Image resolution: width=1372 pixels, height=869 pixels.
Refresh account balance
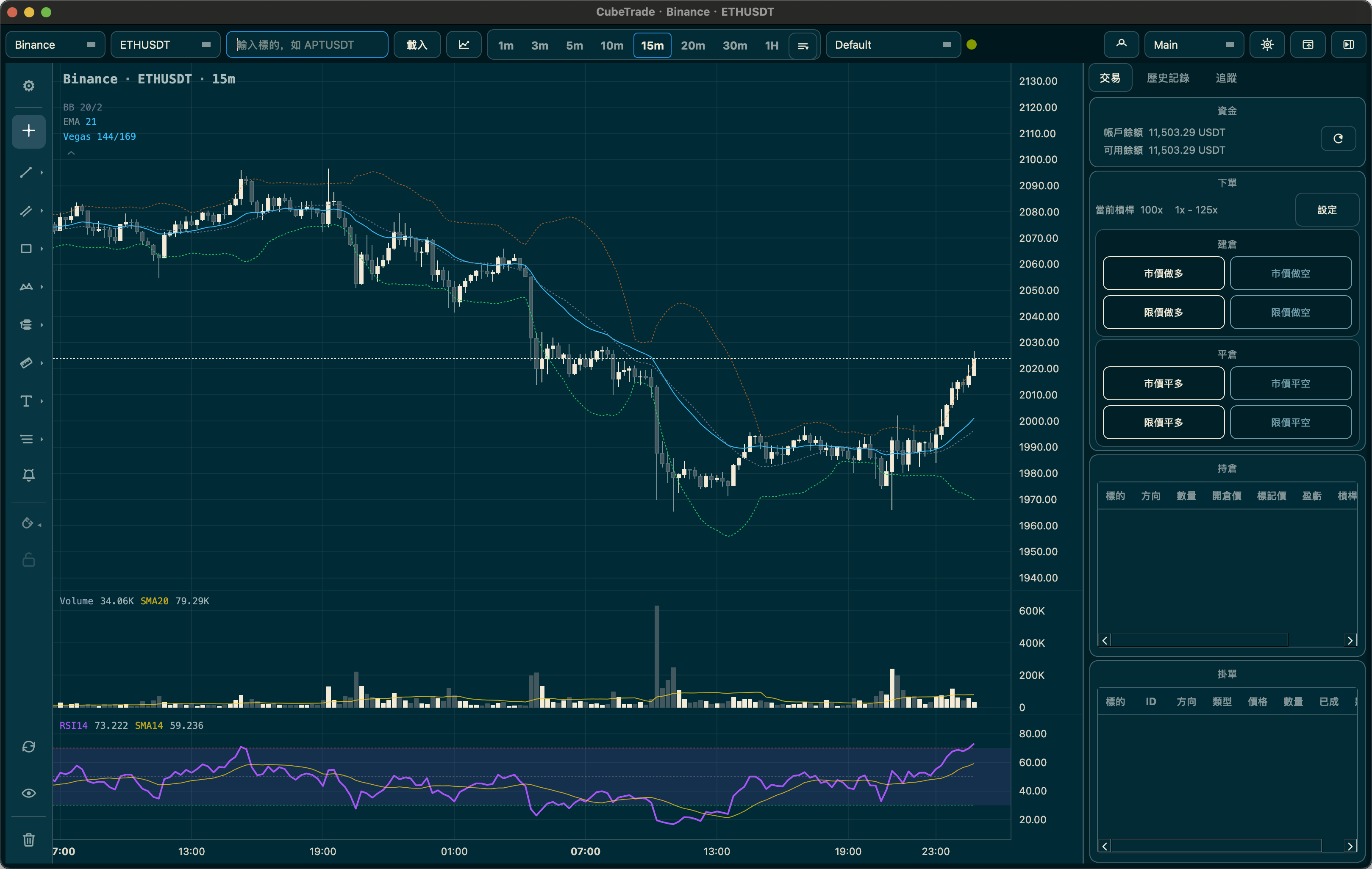1338,138
